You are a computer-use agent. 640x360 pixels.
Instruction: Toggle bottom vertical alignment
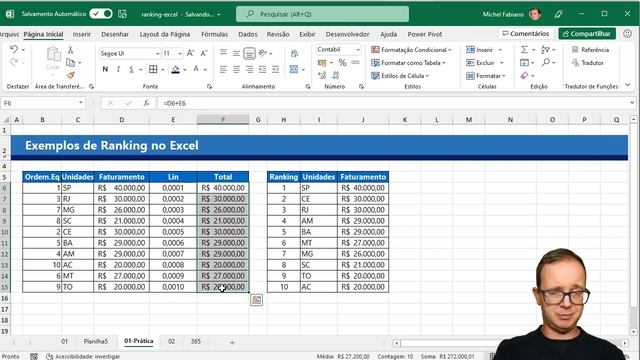pyautogui.click(x=249, y=53)
